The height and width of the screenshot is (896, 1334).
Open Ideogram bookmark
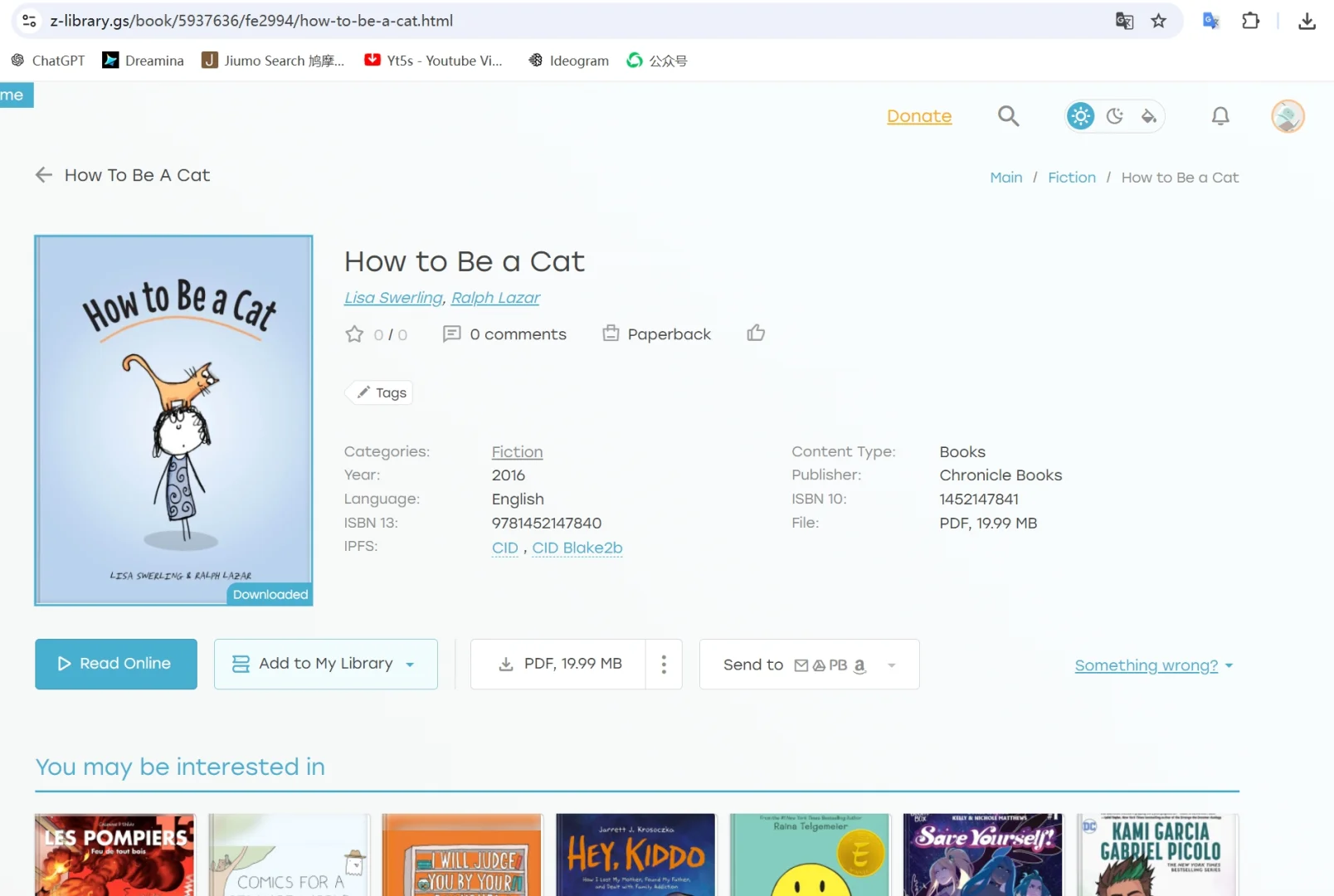568,61
